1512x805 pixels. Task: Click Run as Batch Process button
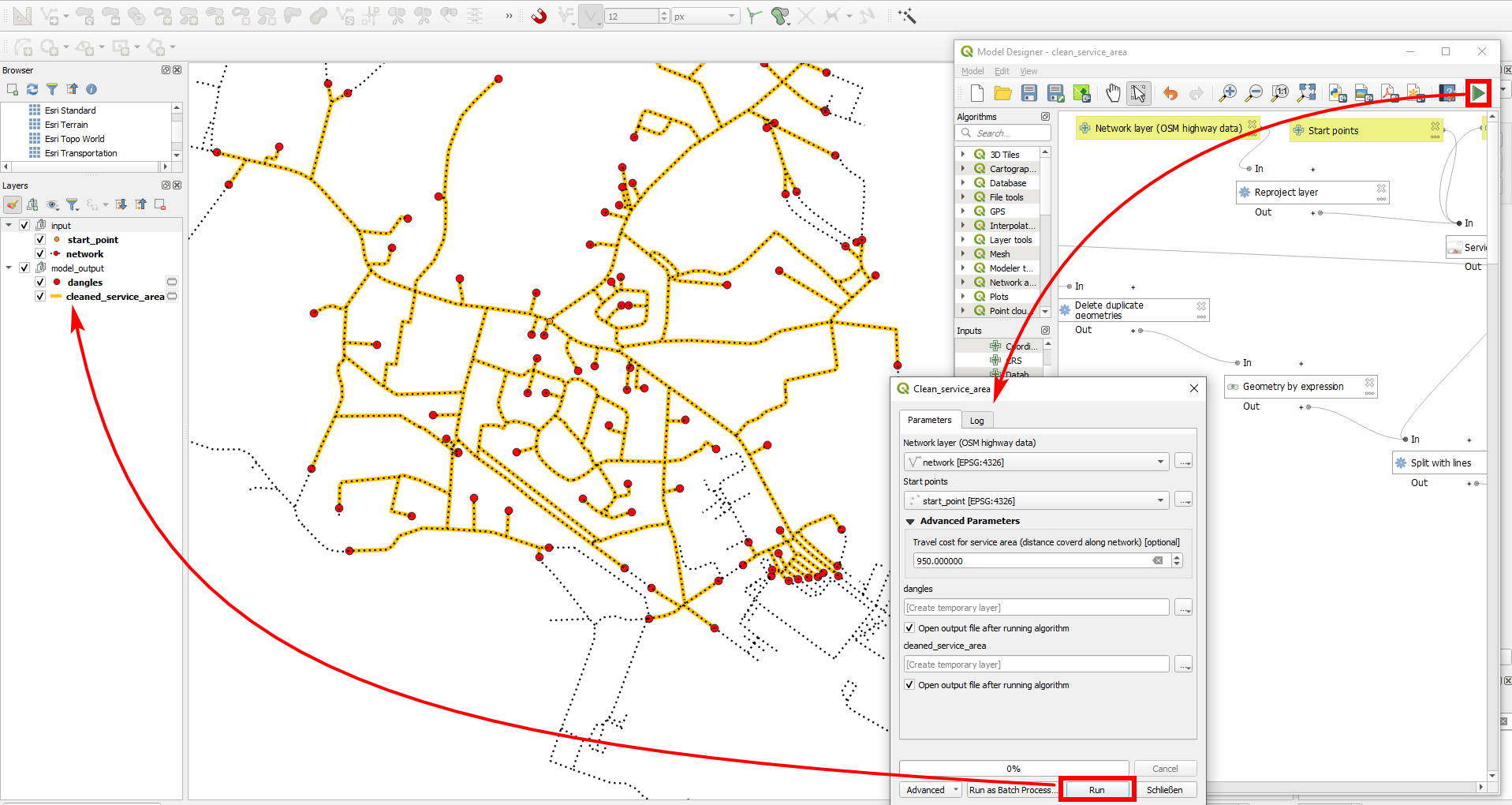[x=1014, y=790]
